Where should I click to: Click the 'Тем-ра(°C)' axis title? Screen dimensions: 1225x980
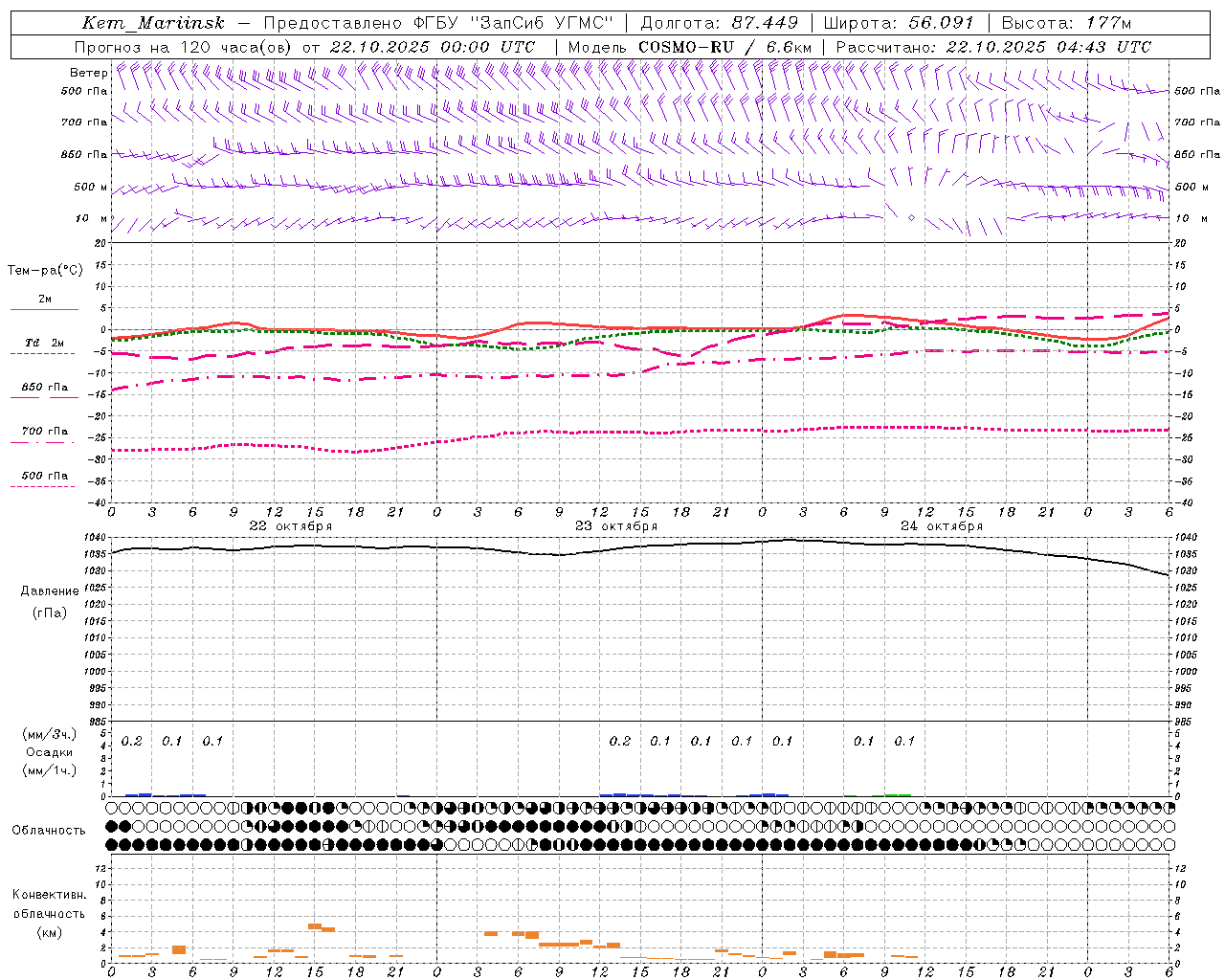click(x=45, y=271)
